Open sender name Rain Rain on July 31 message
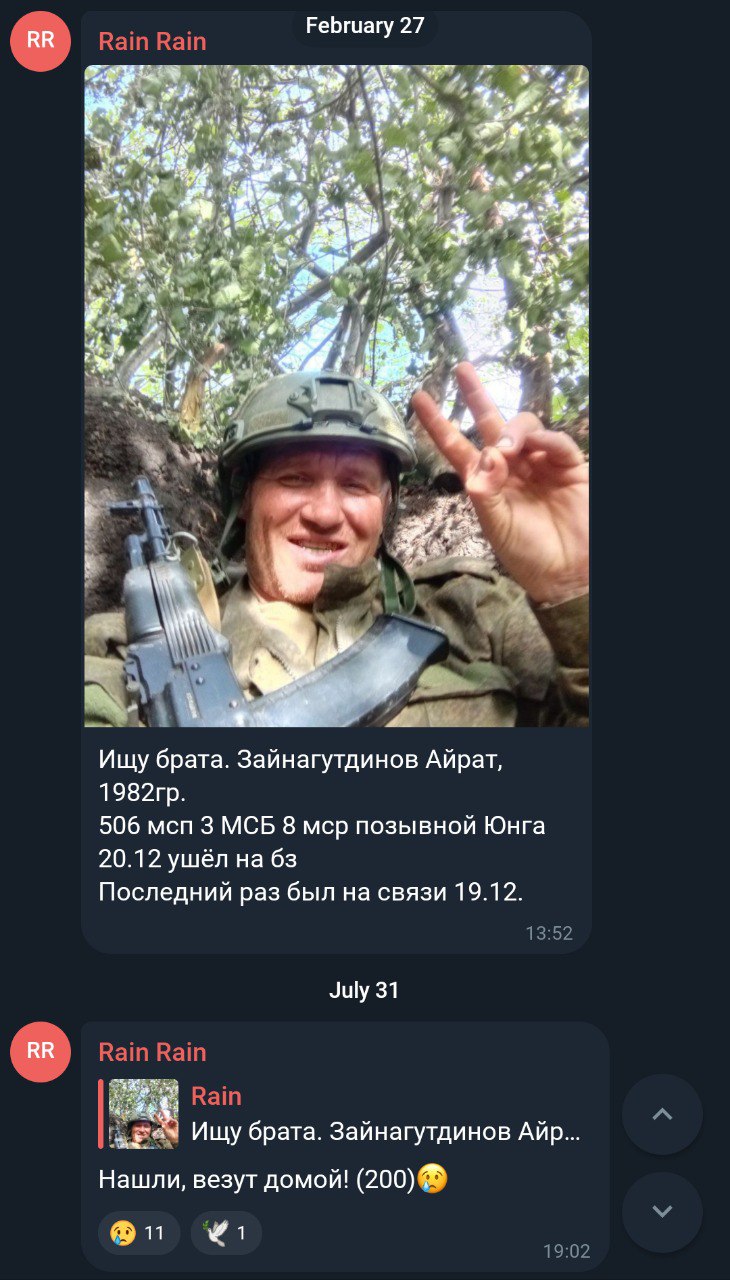The height and width of the screenshot is (1280, 730). 152,1052
